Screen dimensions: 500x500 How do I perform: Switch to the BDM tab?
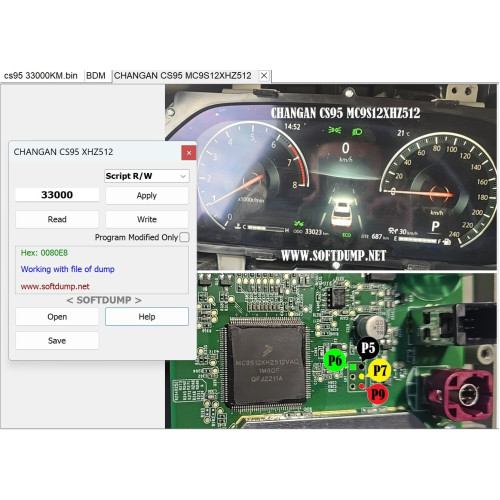tap(96, 76)
